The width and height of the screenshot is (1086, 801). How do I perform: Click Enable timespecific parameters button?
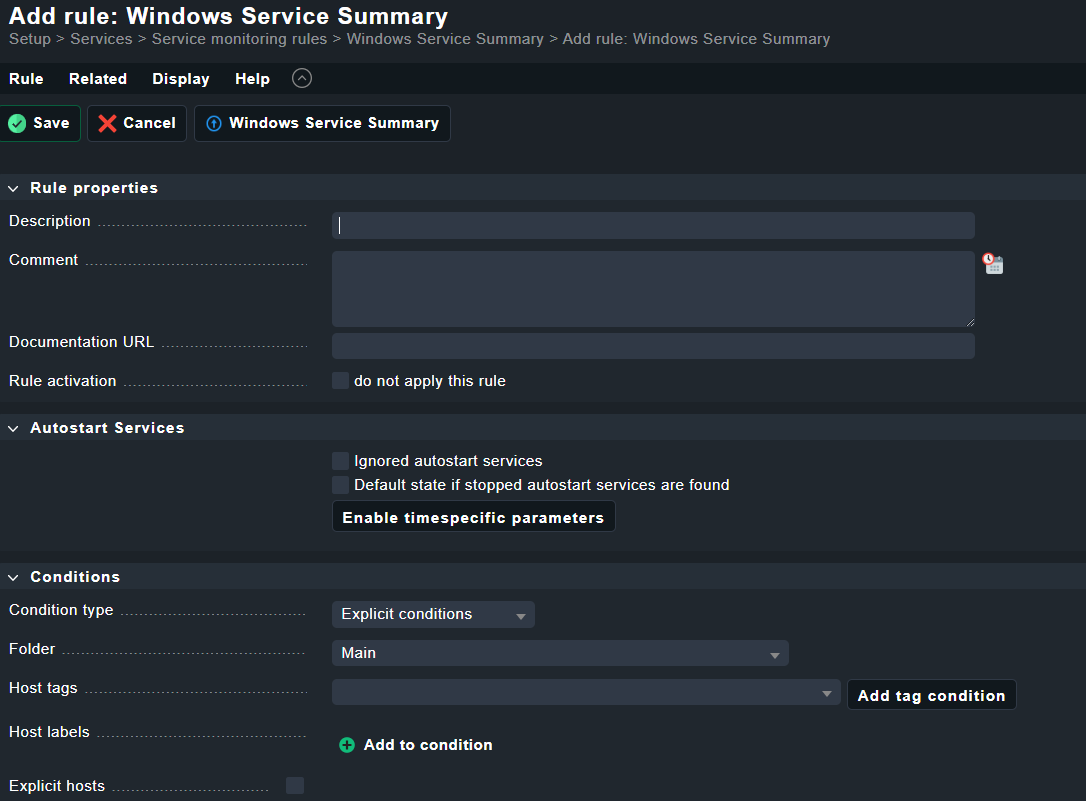pos(473,517)
